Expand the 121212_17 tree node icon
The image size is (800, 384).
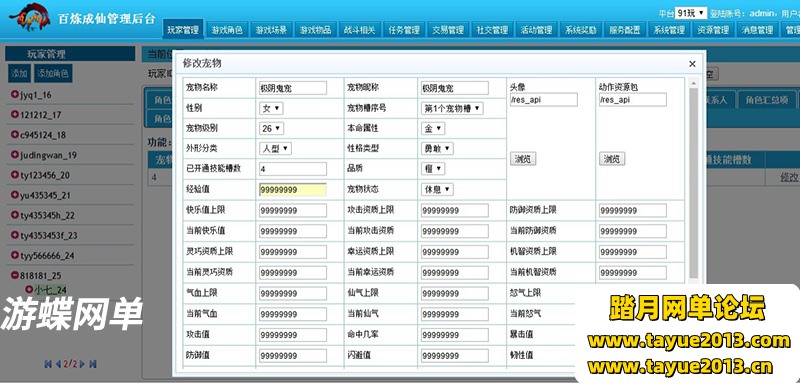tap(14, 115)
